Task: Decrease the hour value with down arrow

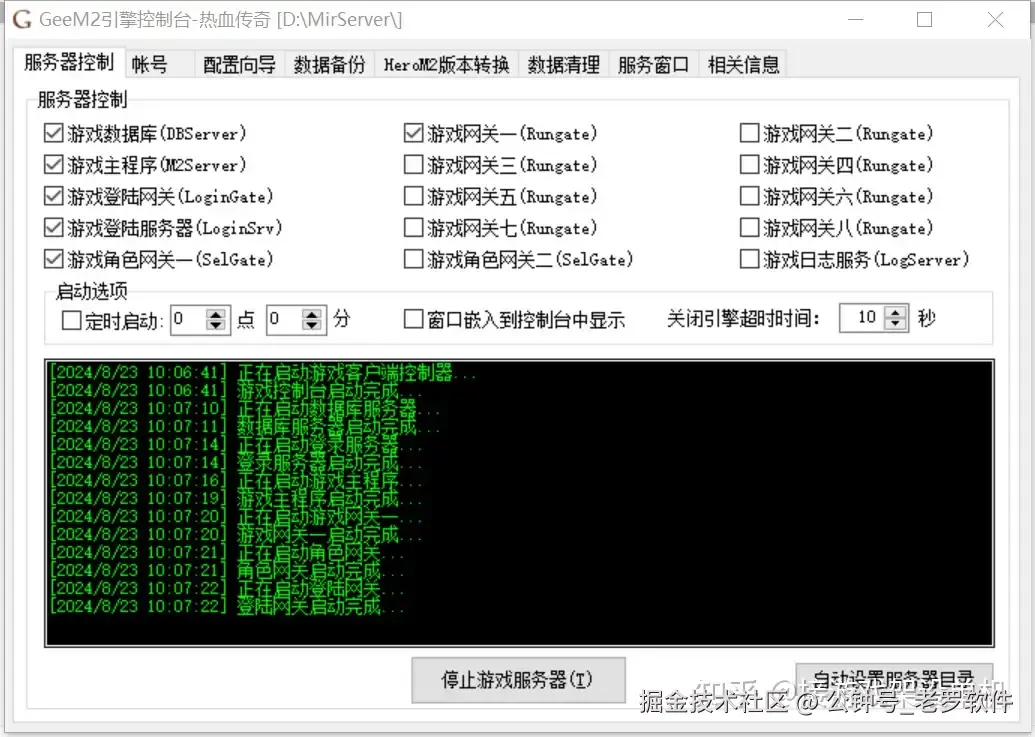Action: pyautogui.click(x=216, y=326)
